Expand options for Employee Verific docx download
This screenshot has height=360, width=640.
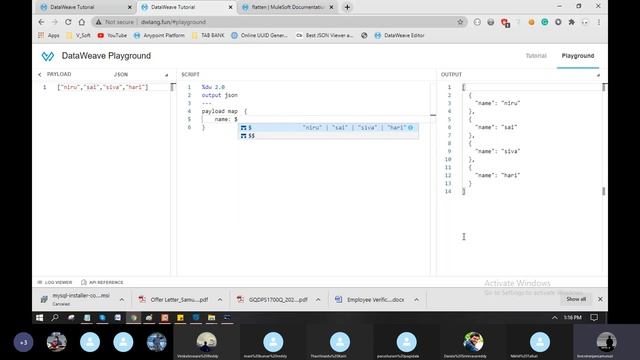416,300
